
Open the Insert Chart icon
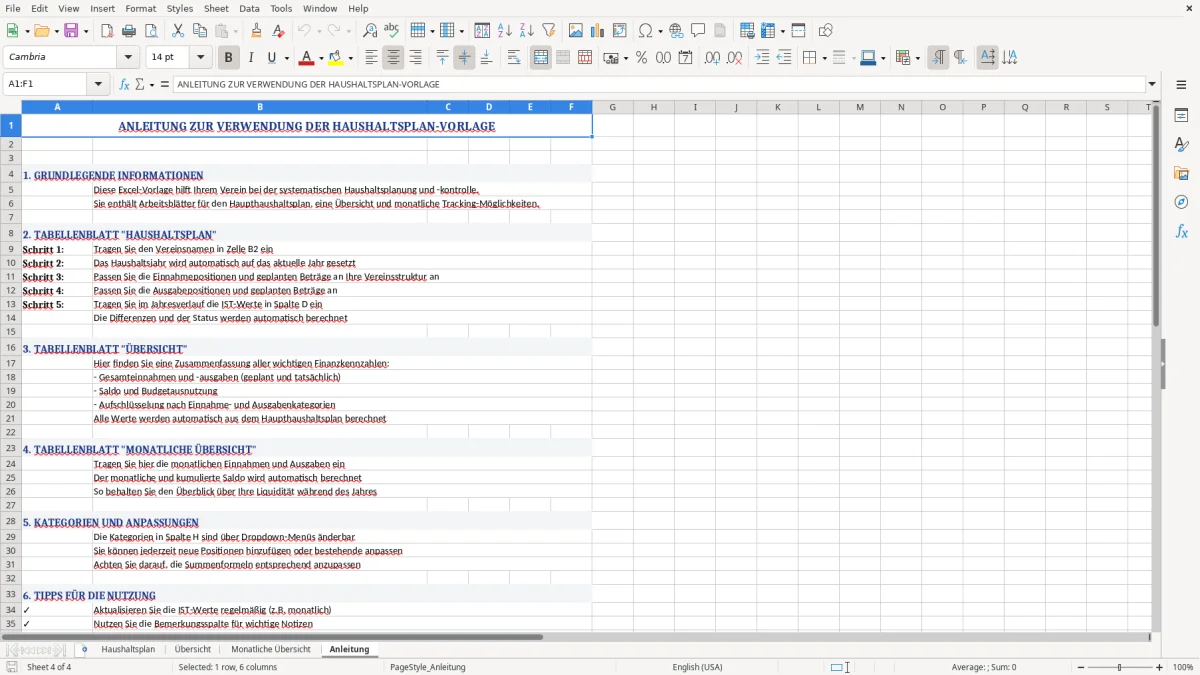click(x=597, y=30)
